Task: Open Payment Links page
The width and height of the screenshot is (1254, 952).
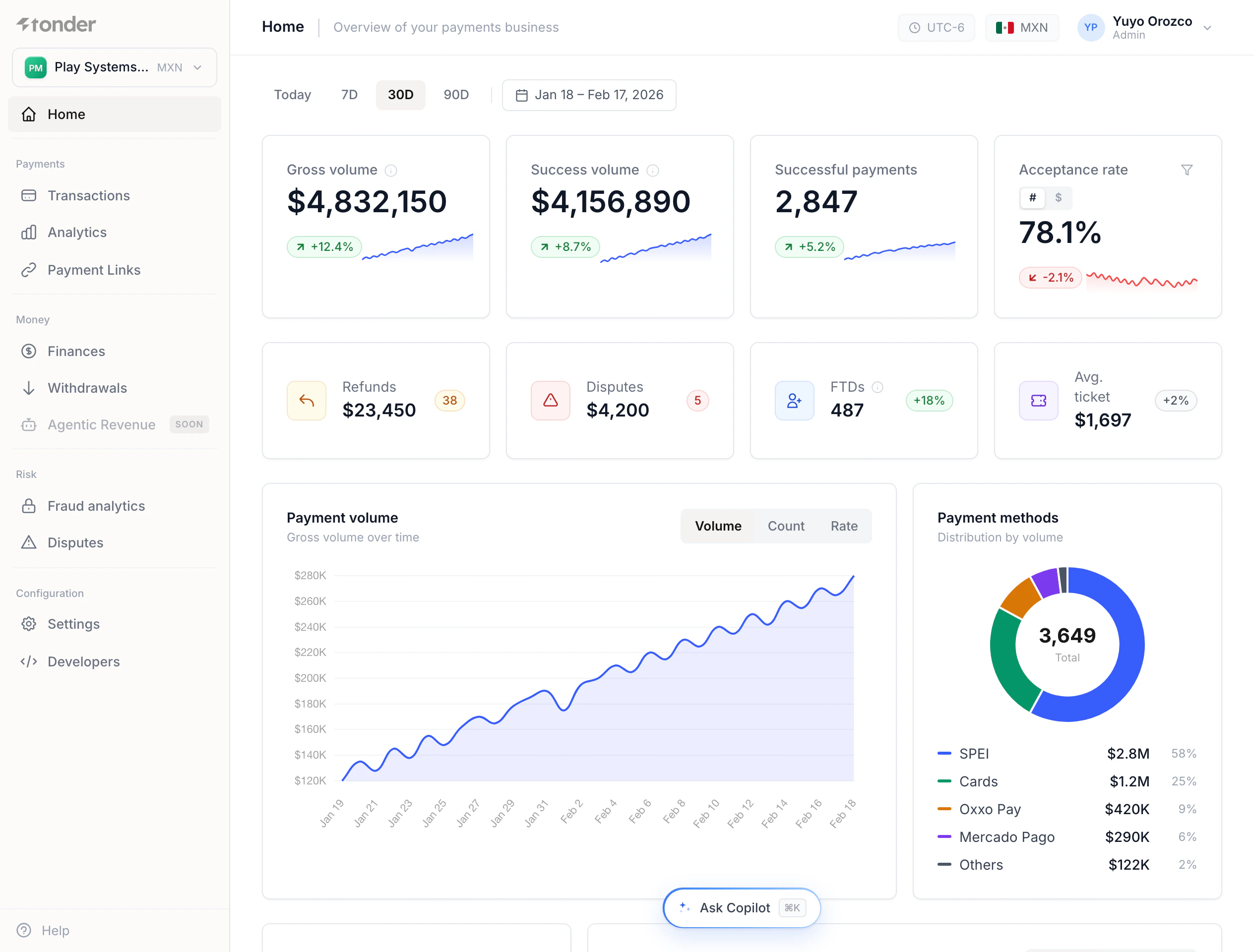Action: pos(115,270)
